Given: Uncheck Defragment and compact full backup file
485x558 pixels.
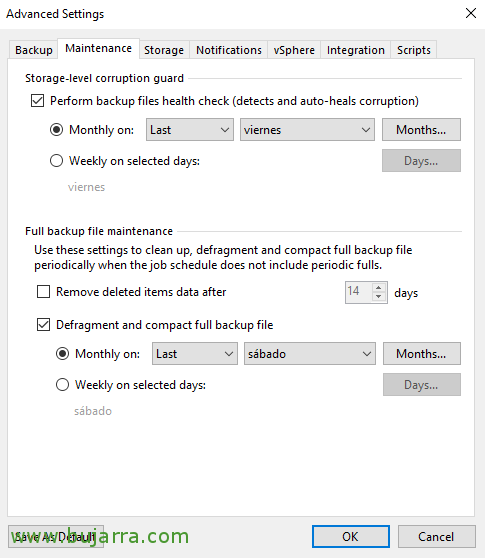Looking at the screenshot, I should [43, 325].
